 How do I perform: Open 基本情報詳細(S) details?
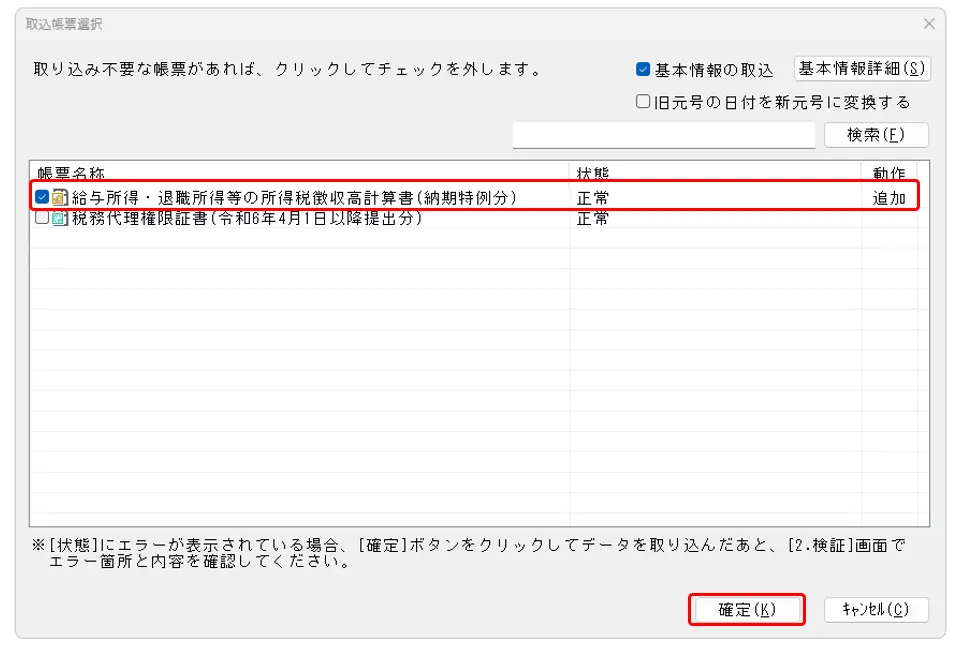coord(863,69)
